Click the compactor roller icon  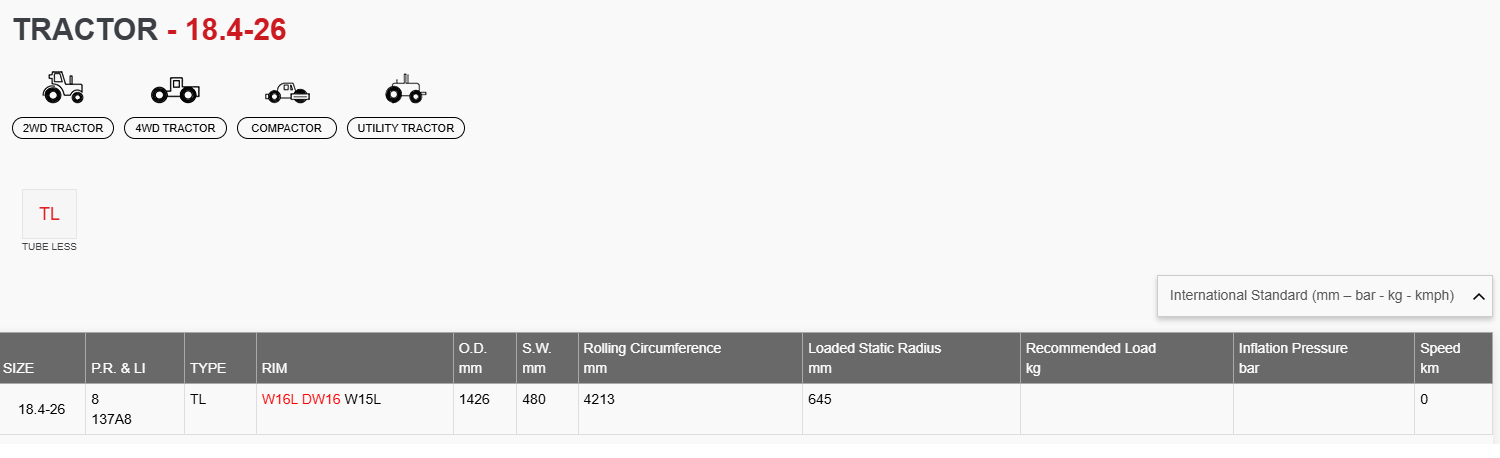coord(287,93)
